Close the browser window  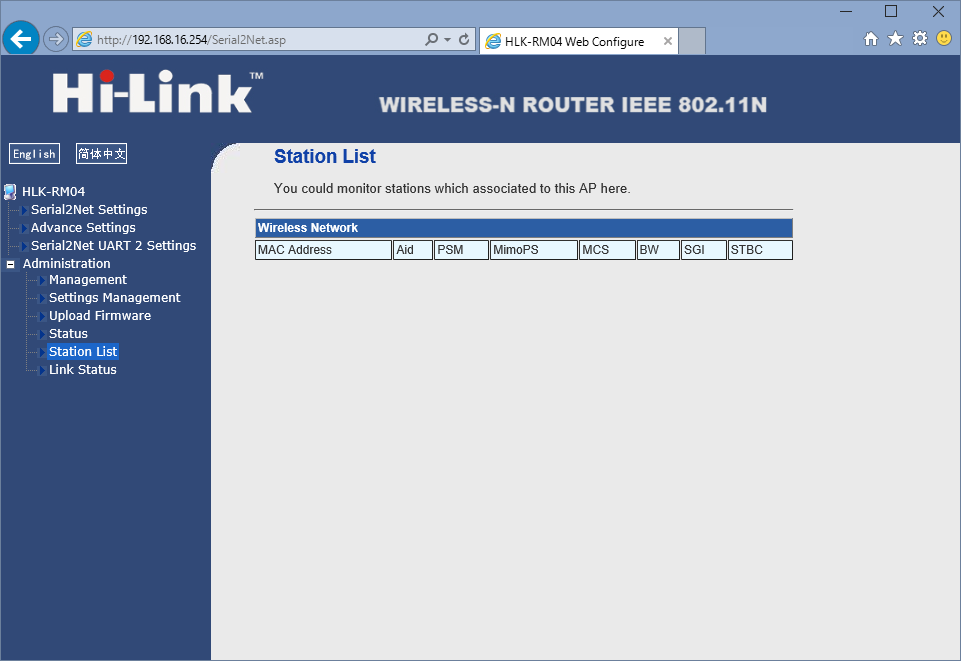point(938,11)
